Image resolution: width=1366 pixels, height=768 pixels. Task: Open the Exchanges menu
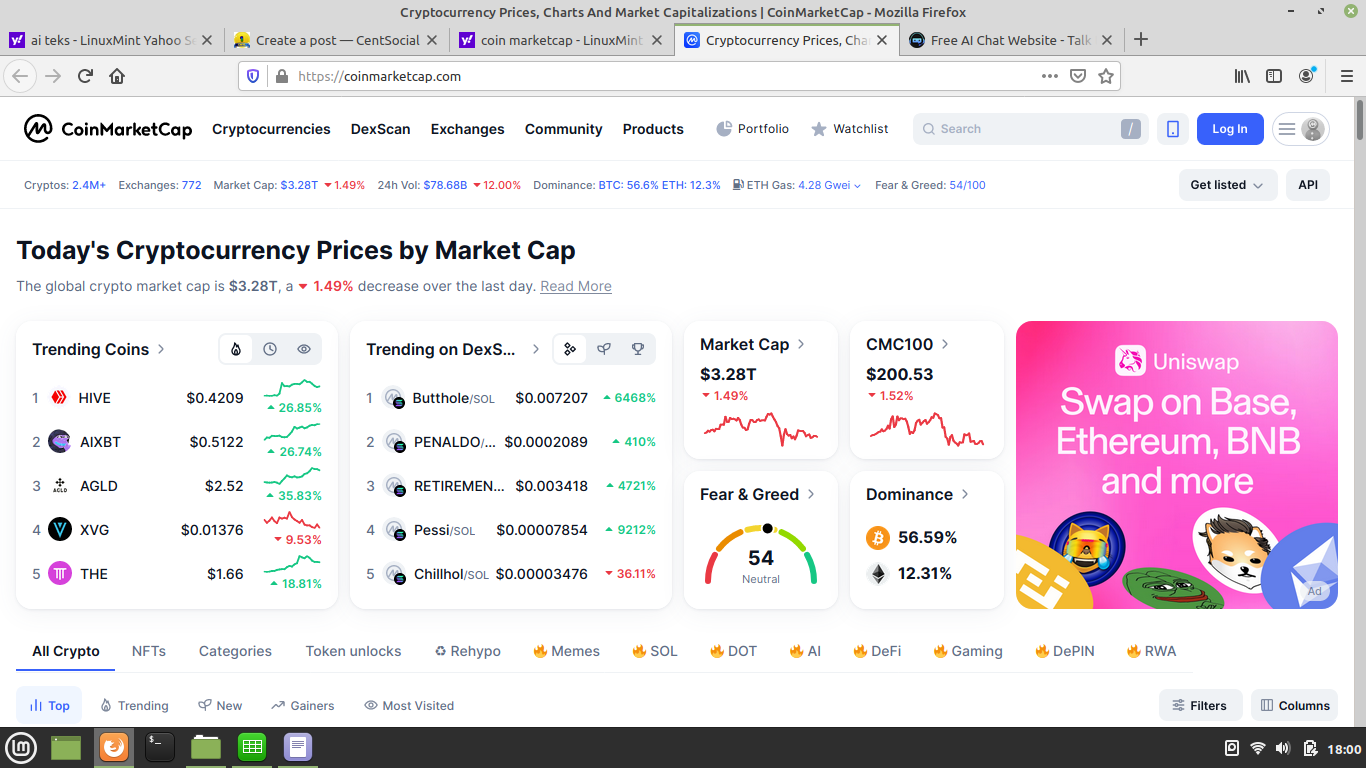pos(467,129)
